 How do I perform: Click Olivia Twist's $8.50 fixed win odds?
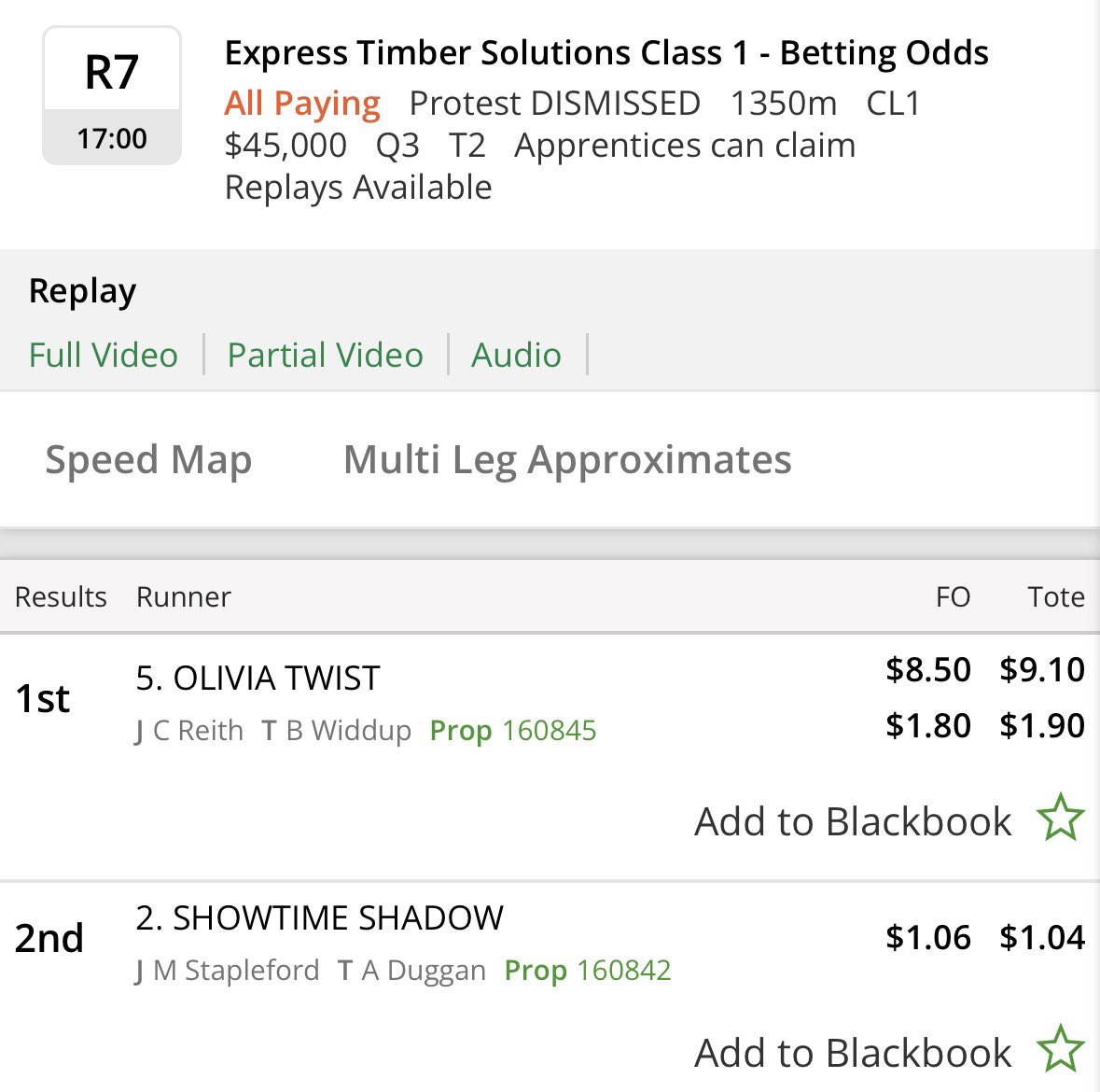928,669
